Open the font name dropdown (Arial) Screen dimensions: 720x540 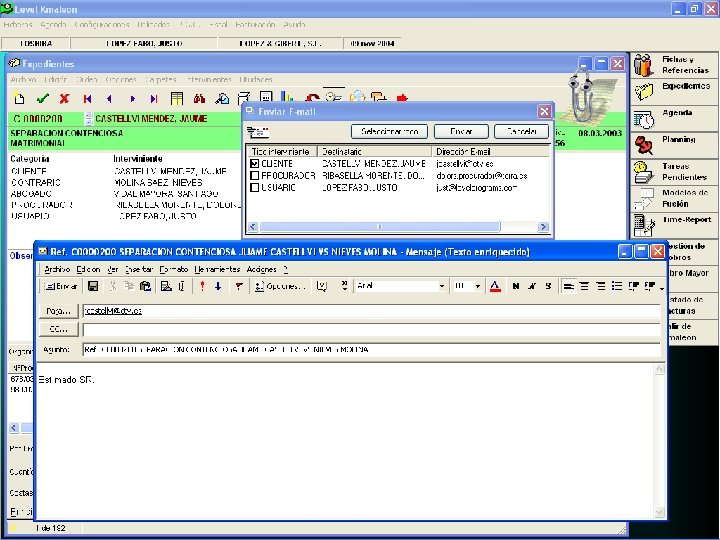click(441, 286)
